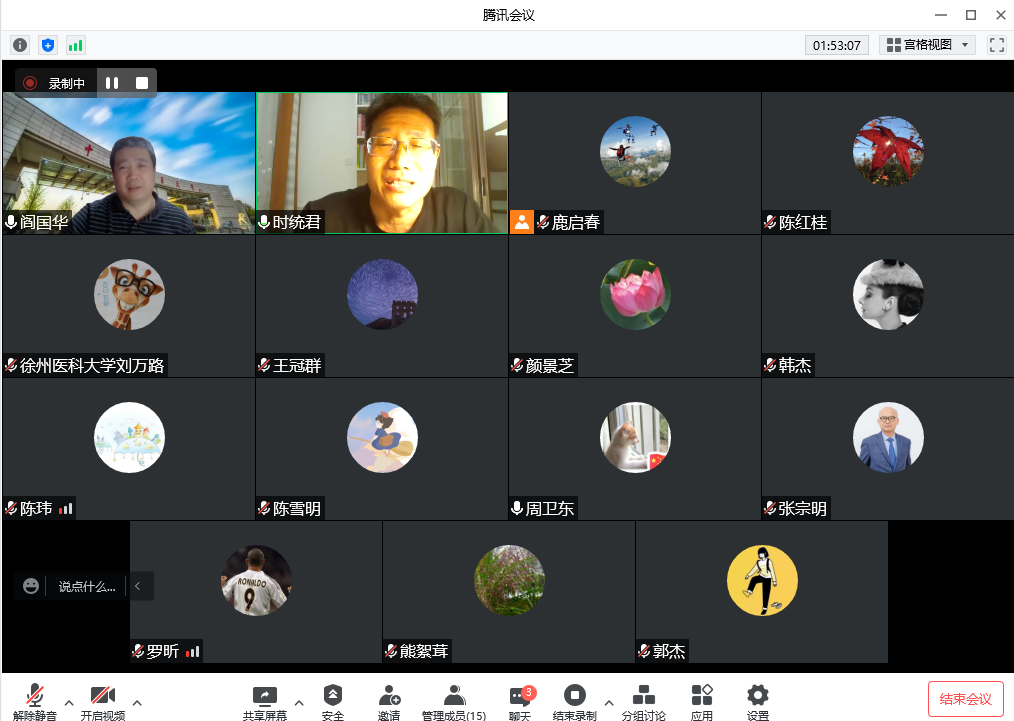Open 管理成员 participant list
Screen dimensions: 1014x721
454,702
